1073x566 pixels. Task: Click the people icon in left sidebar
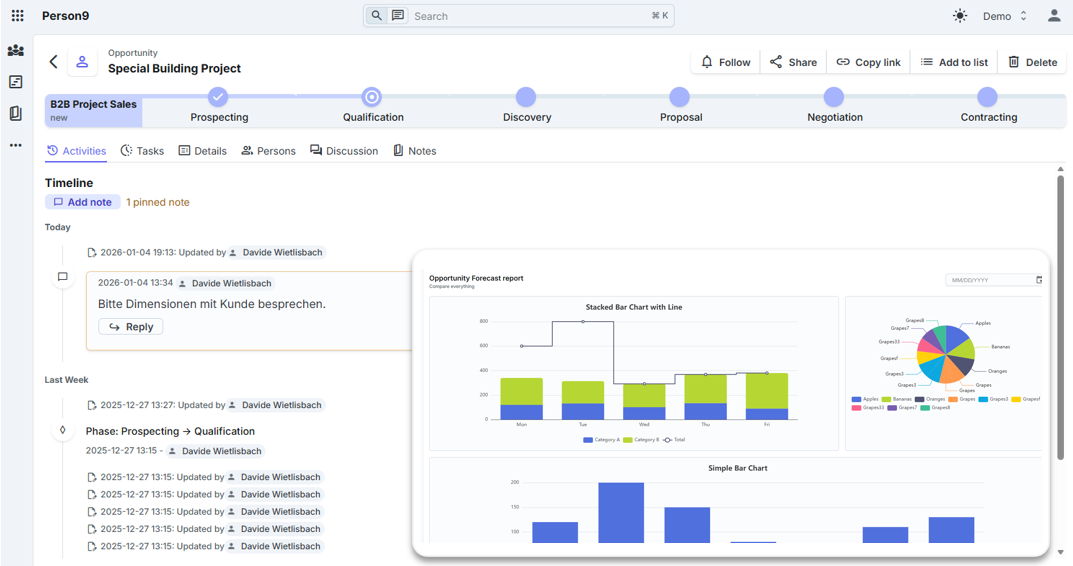point(16,51)
